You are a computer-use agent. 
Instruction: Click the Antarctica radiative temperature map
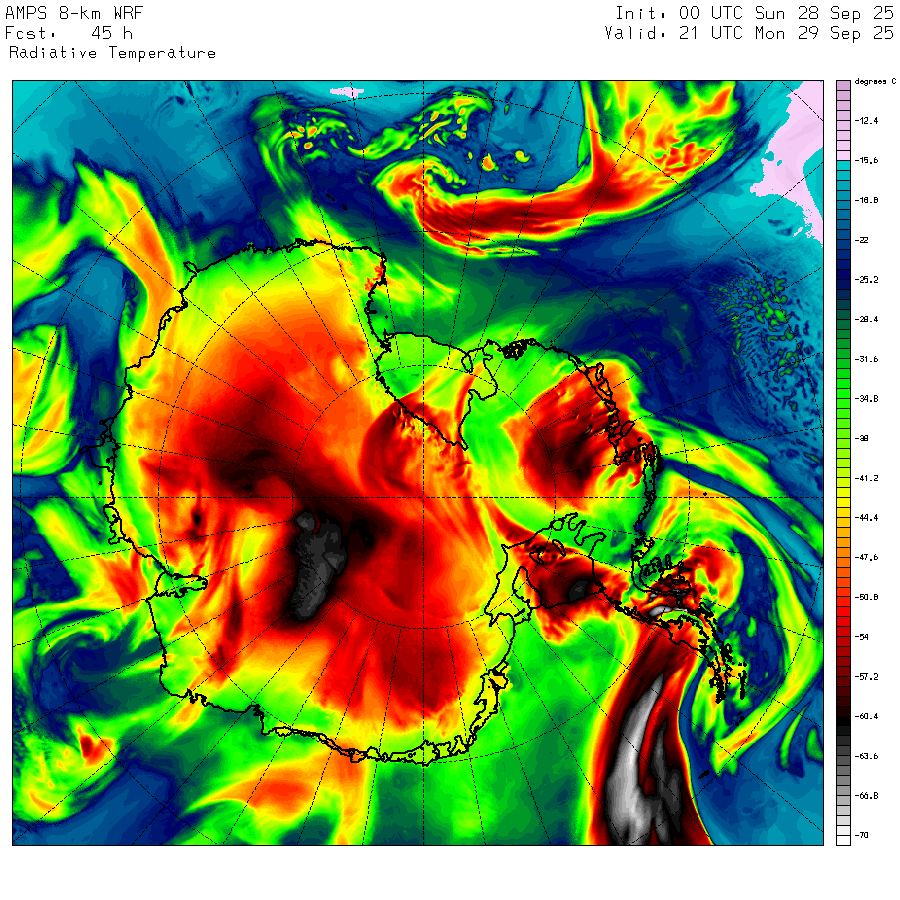(x=418, y=463)
